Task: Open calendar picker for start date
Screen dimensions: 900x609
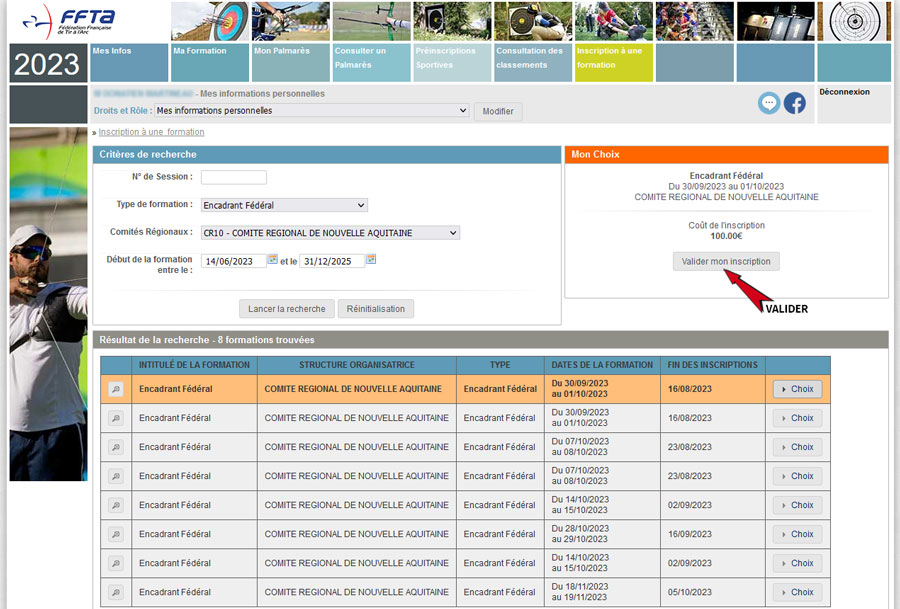Action: (272, 260)
